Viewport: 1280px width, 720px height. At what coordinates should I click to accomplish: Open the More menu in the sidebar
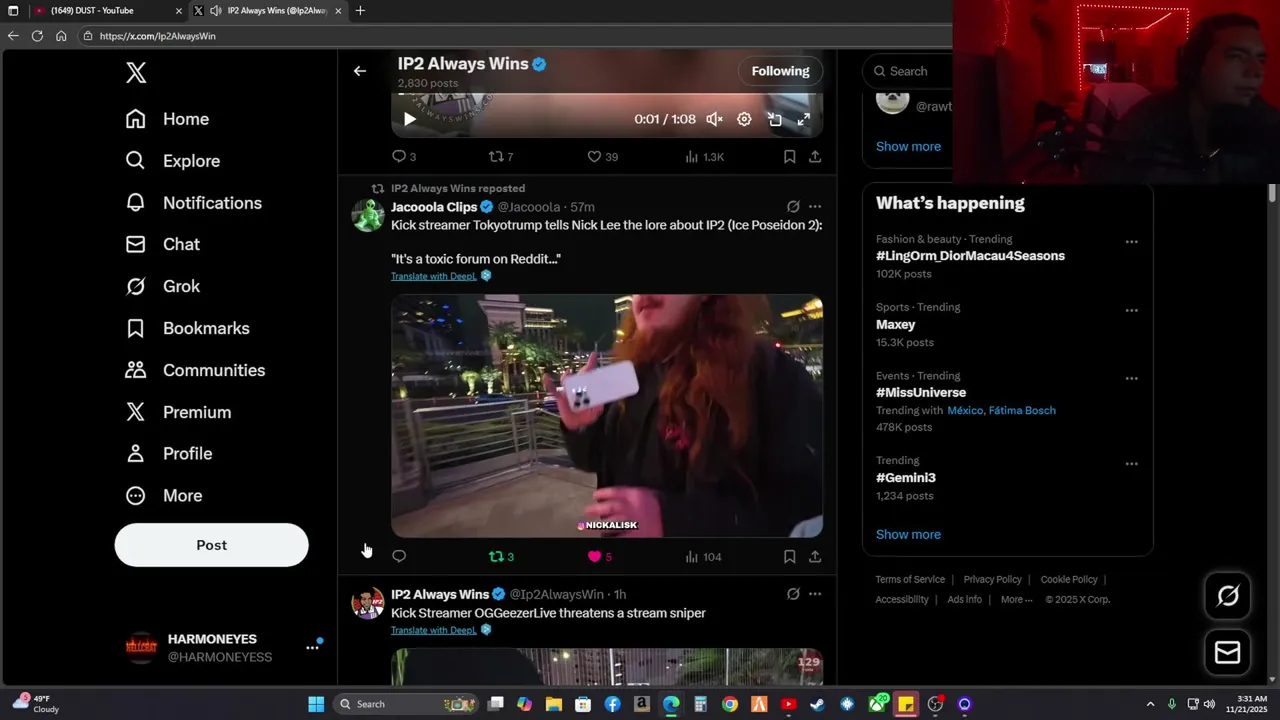(163, 496)
